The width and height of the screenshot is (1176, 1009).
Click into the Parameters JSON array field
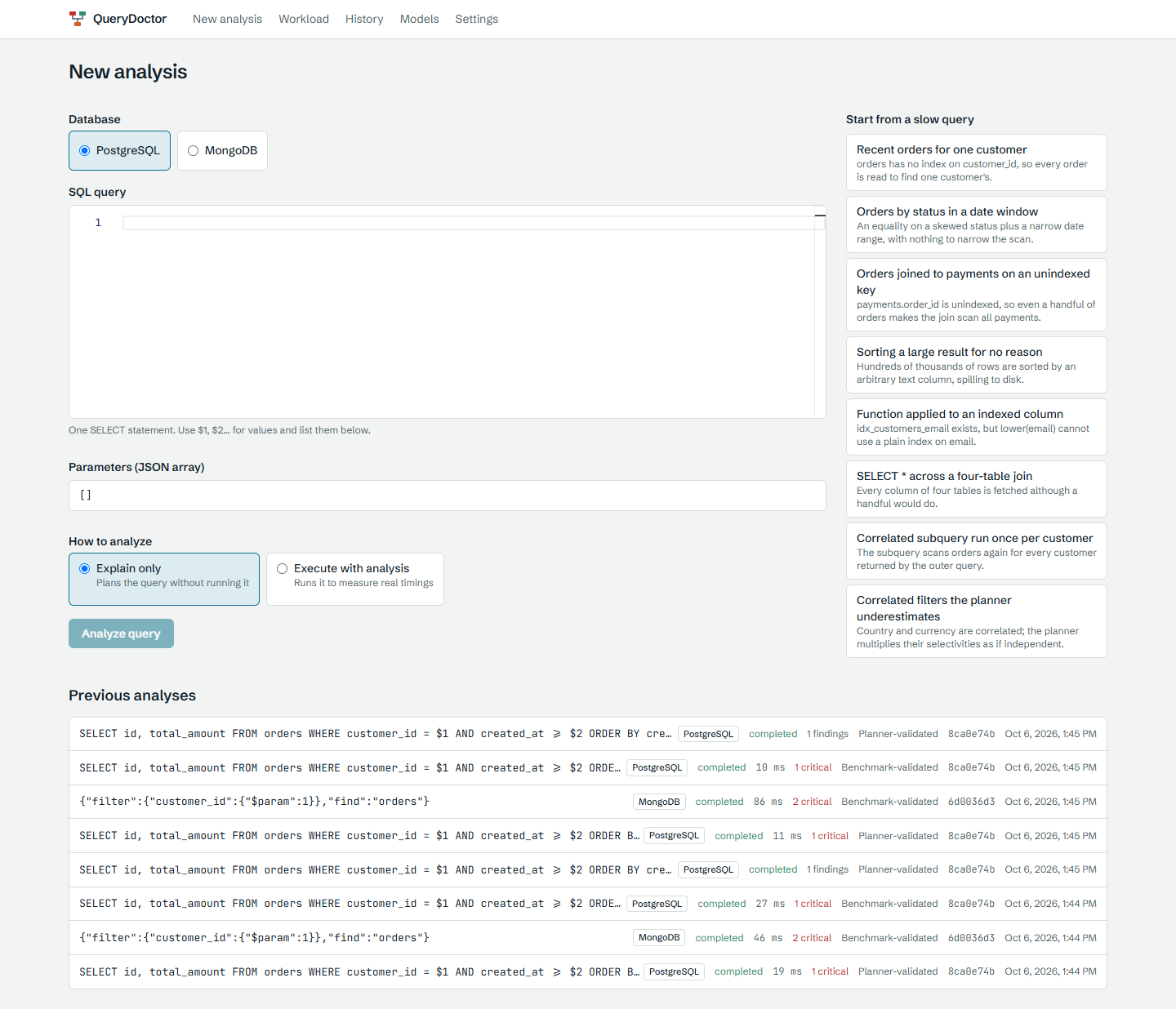click(x=448, y=496)
